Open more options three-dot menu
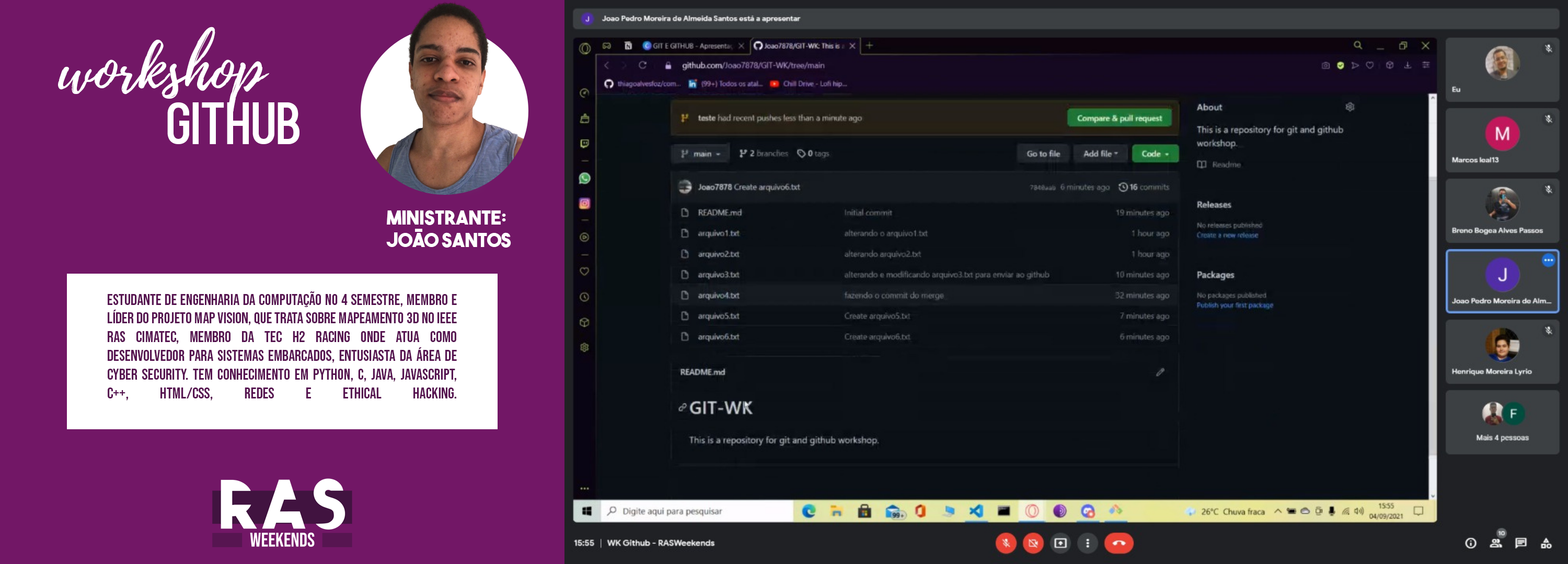The image size is (1568, 564). [x=1088, y=543]
